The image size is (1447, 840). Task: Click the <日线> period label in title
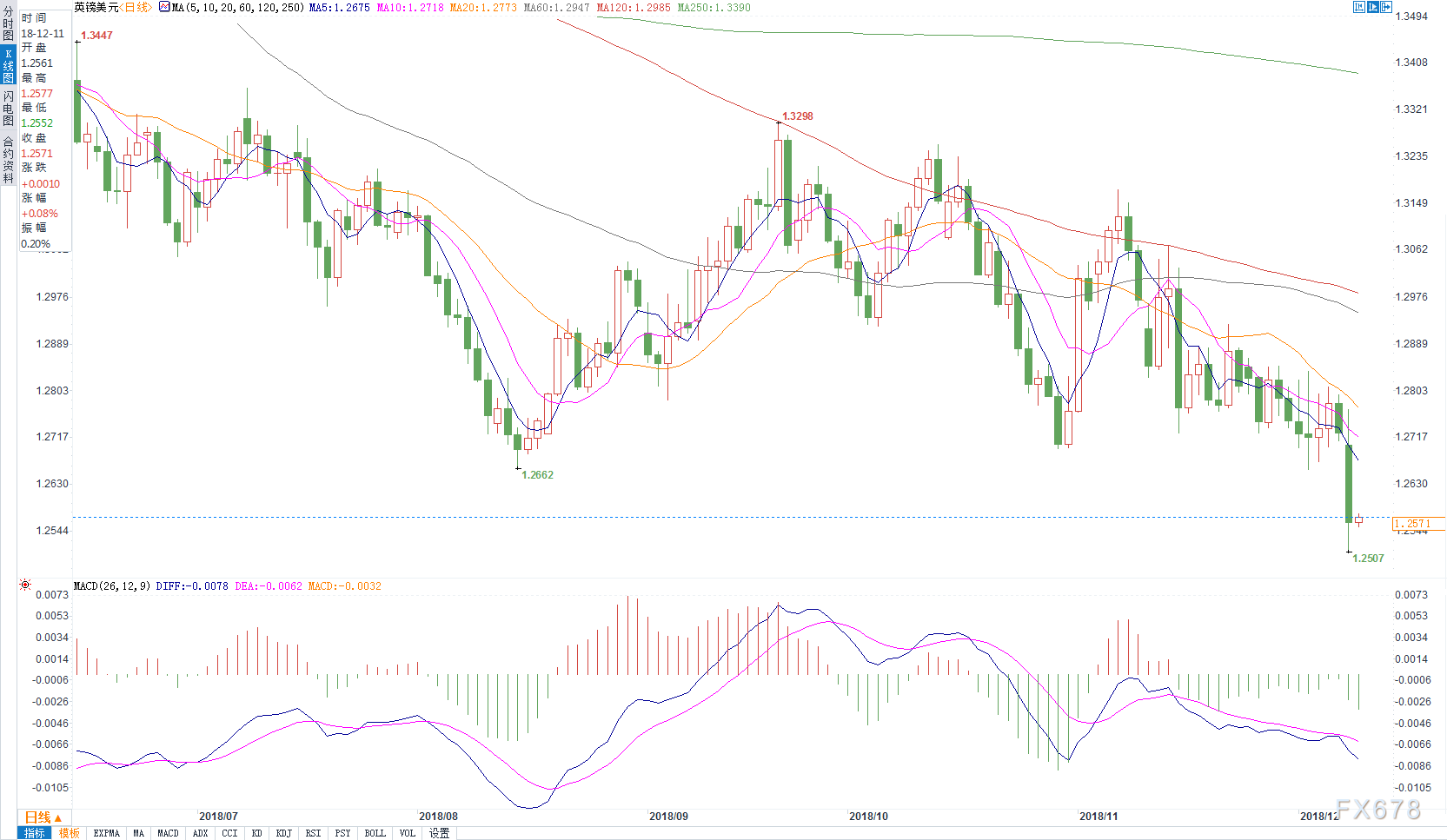[136, 7]
